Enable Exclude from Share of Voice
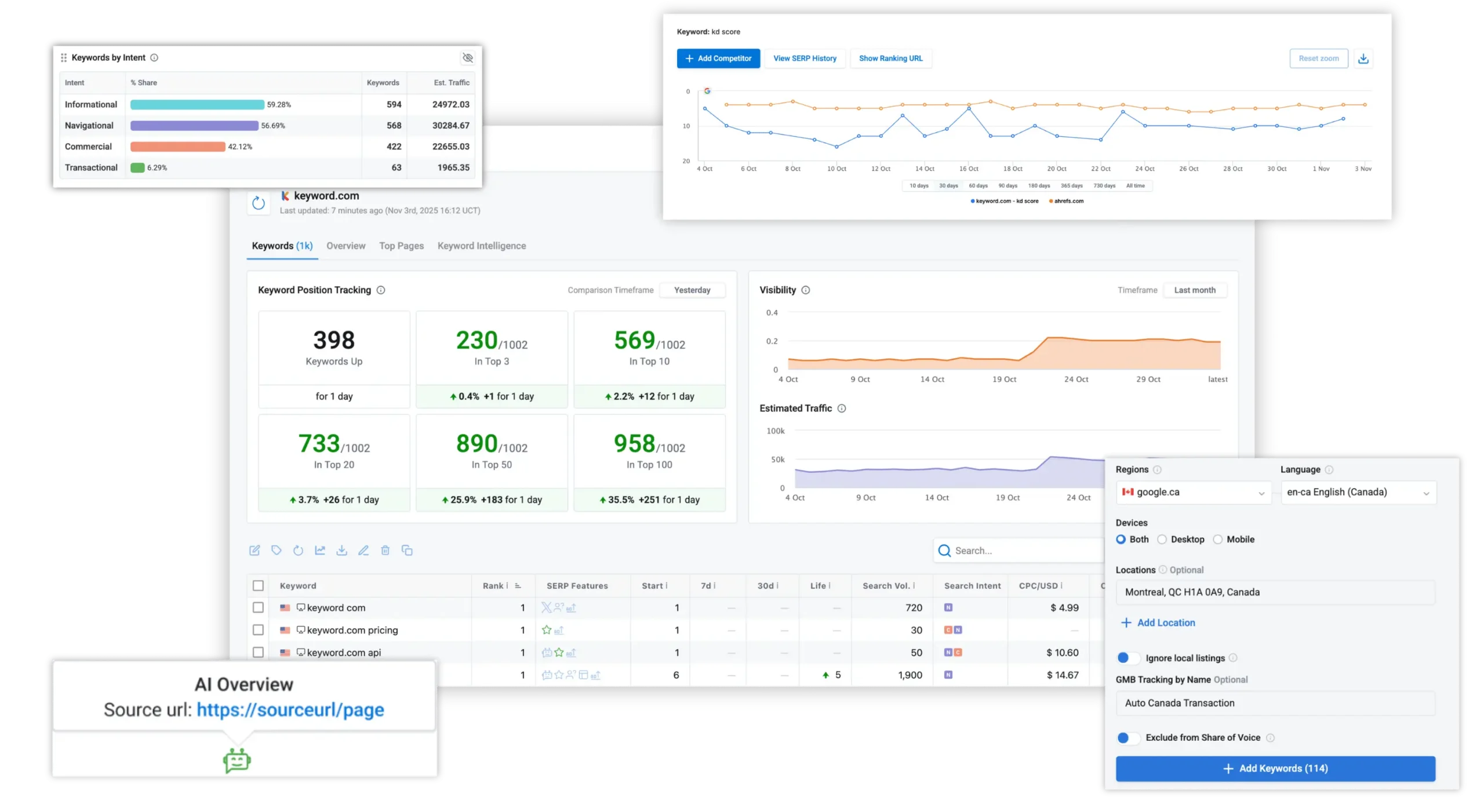 point(1128,738)
